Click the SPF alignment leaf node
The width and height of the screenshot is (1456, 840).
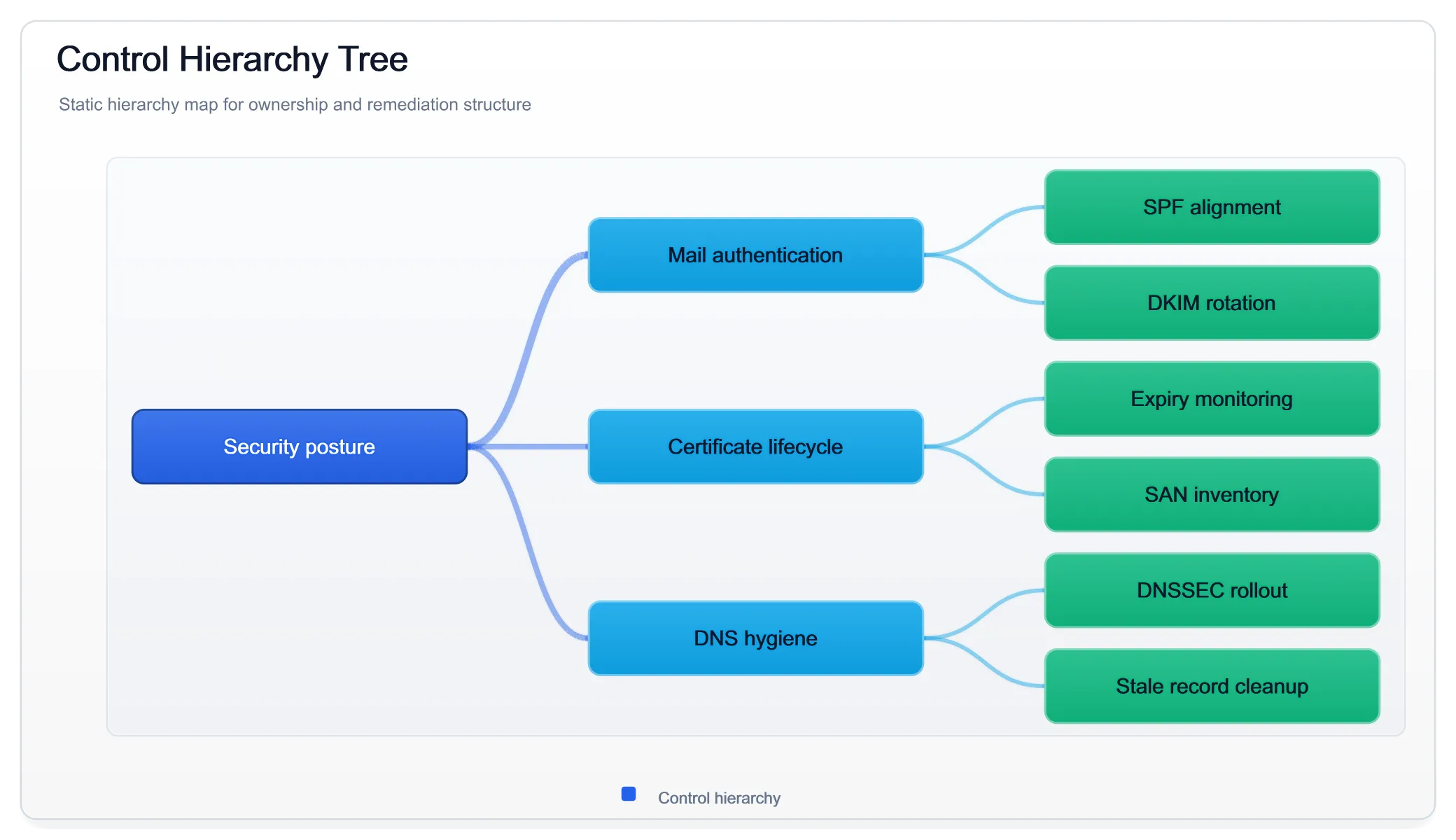(x=1212, y=207)
